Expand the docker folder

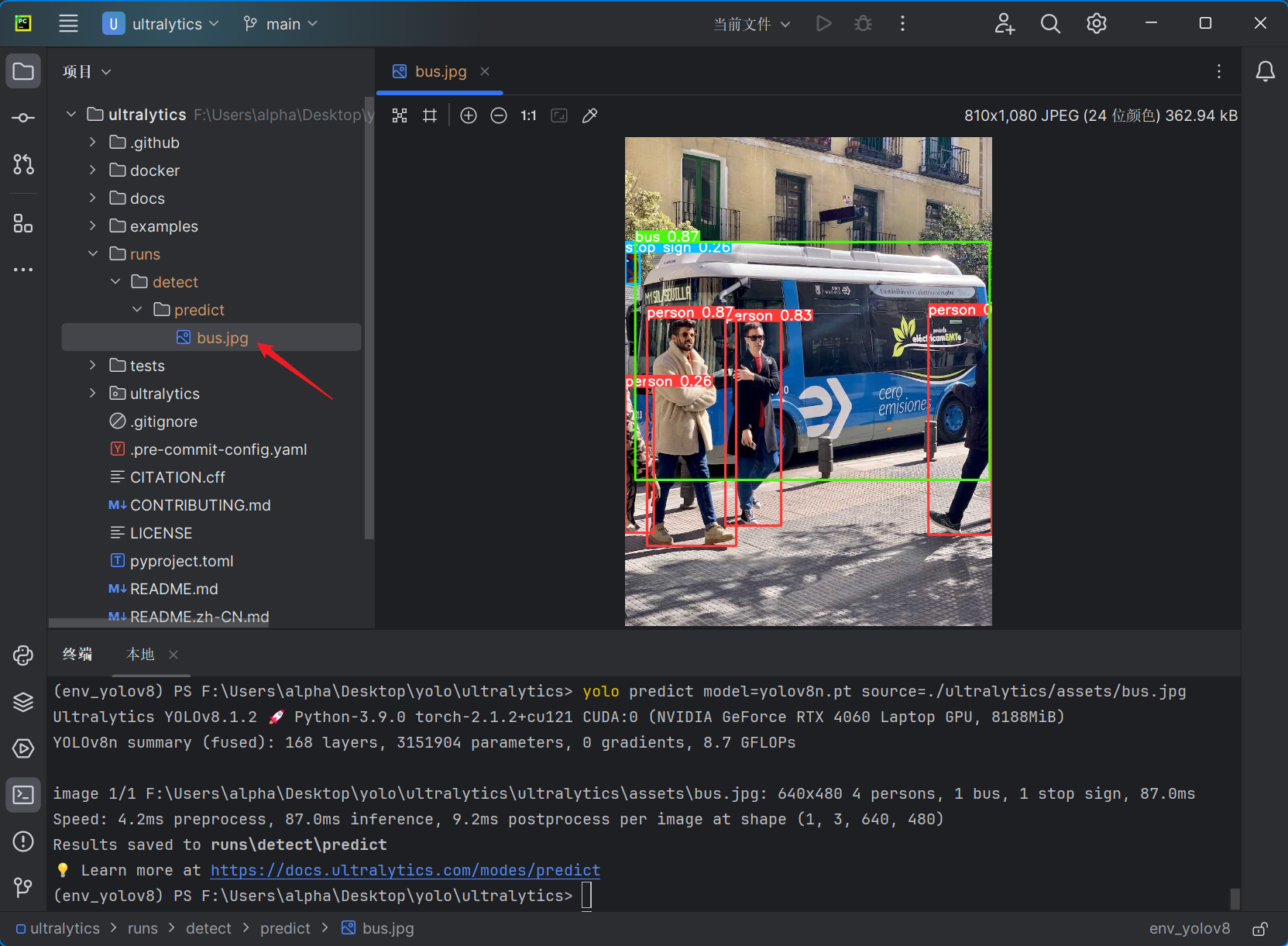pyautogui.click(x=92, y=170)
